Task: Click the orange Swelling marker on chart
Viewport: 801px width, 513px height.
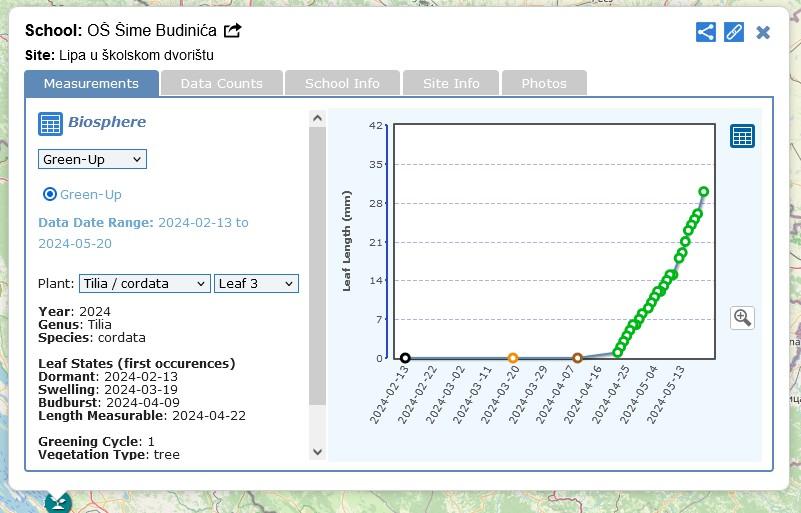Action: point(513,358)
